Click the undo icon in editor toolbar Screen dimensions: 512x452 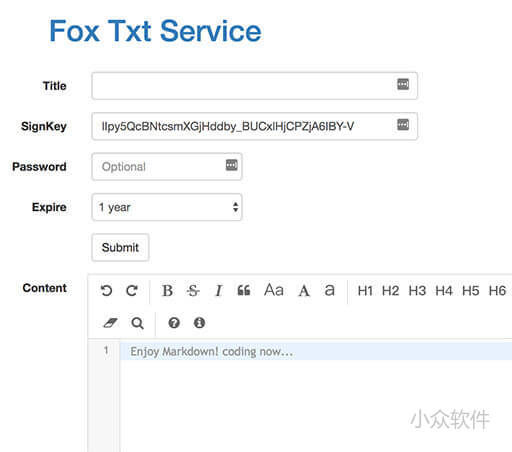106,291
